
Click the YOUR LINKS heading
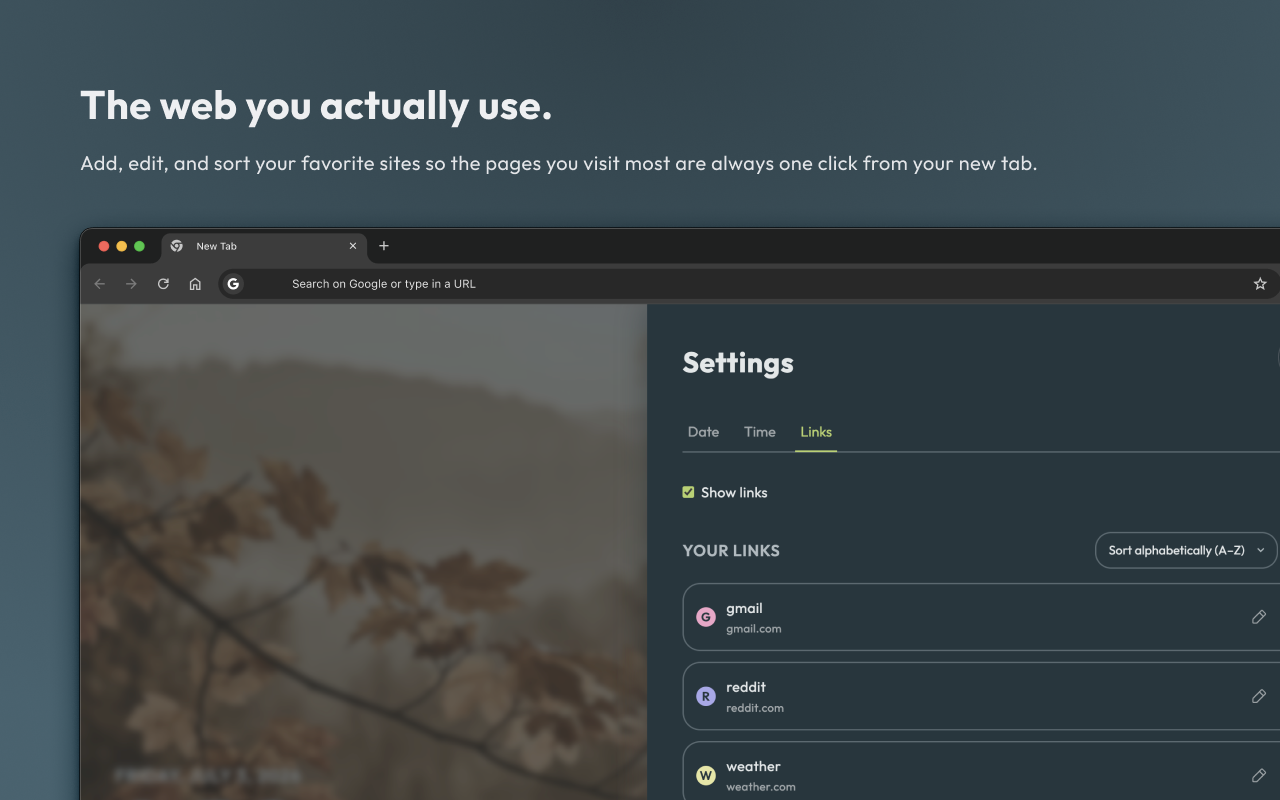(x=731, y=551)
